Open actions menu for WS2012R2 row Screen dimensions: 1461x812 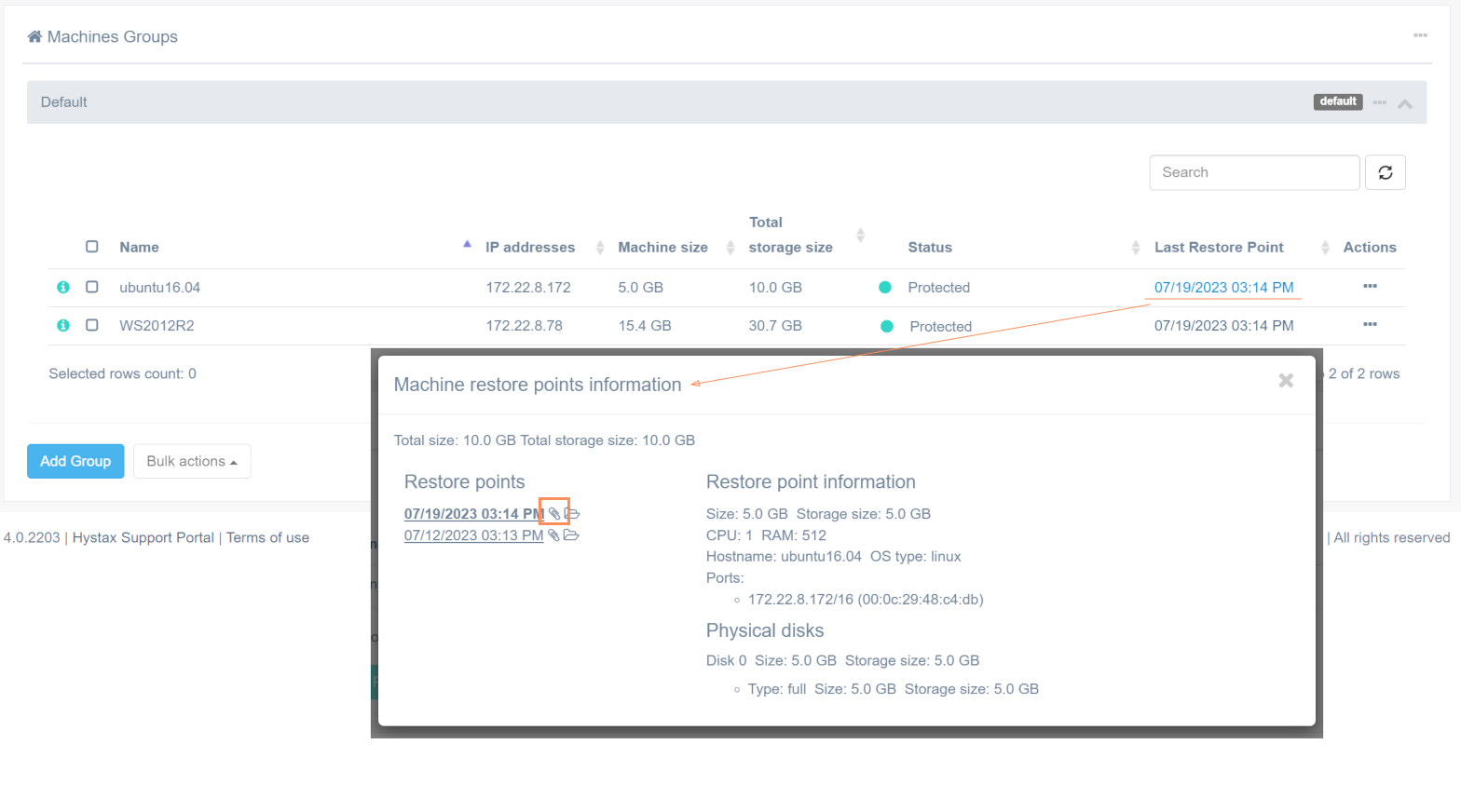1370,325
